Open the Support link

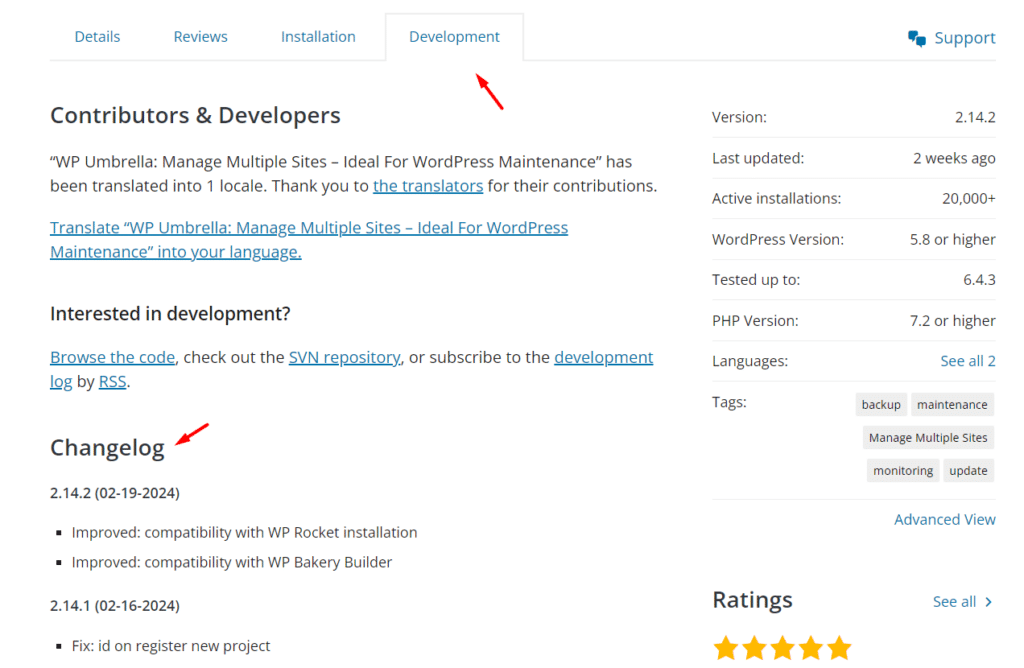coord(965,38)
